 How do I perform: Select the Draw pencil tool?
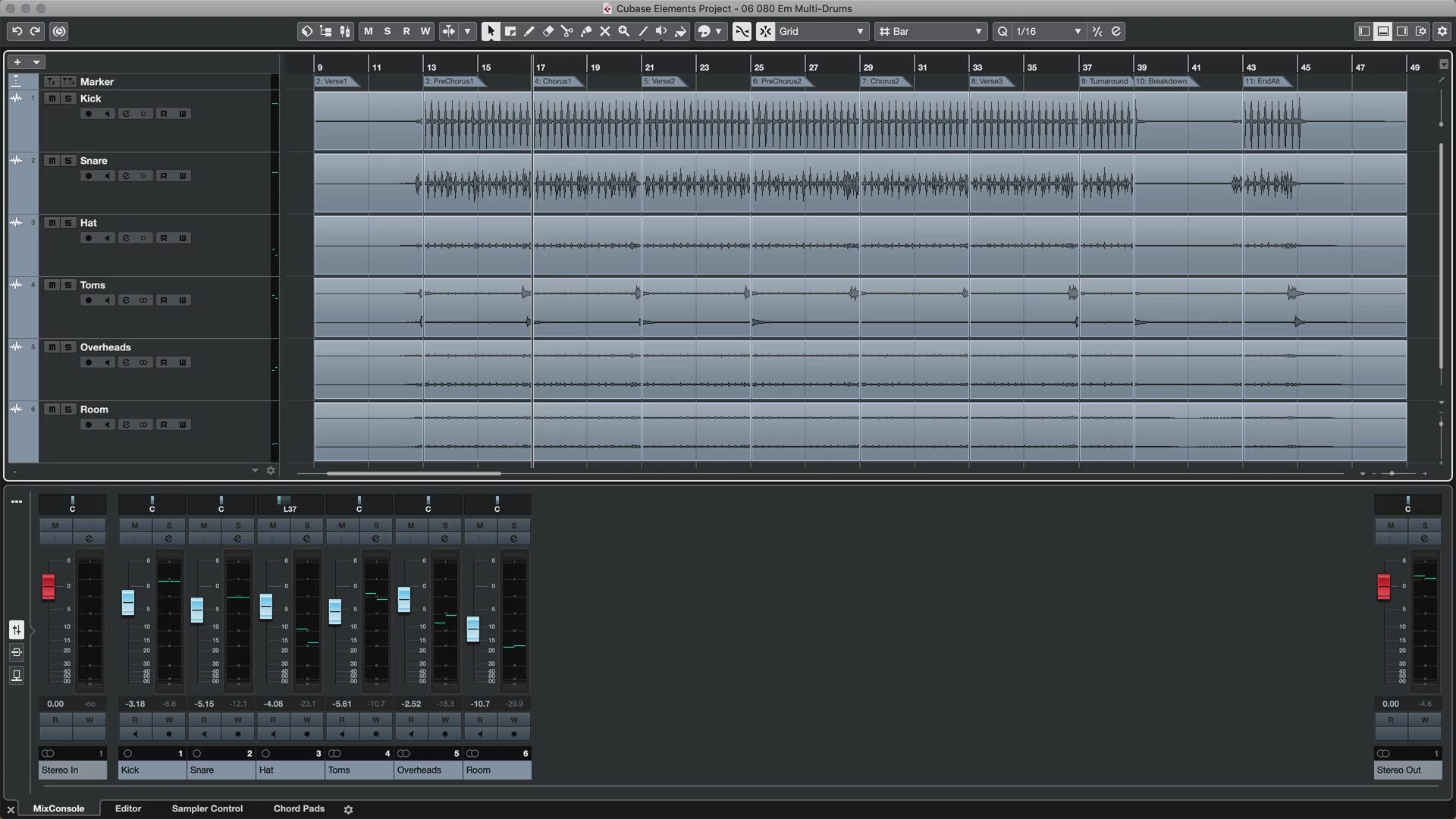pos(529,31)
